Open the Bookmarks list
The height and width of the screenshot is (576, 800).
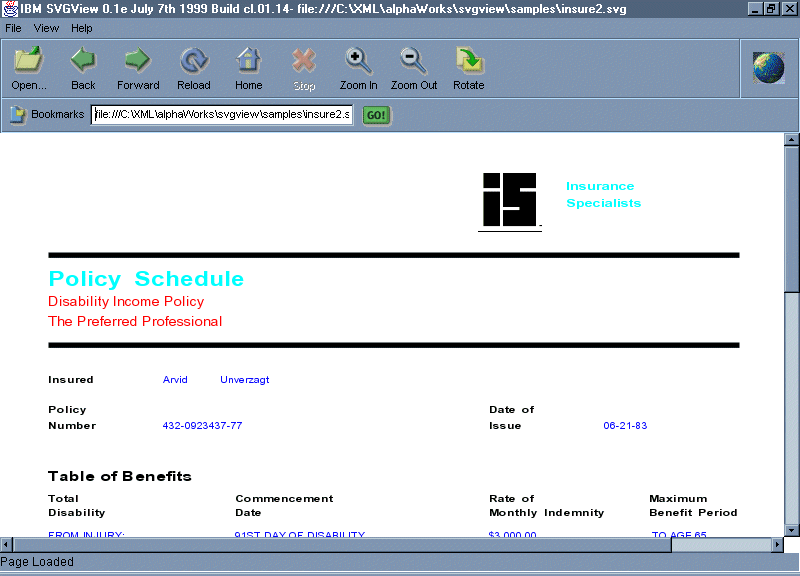point(46,115)
